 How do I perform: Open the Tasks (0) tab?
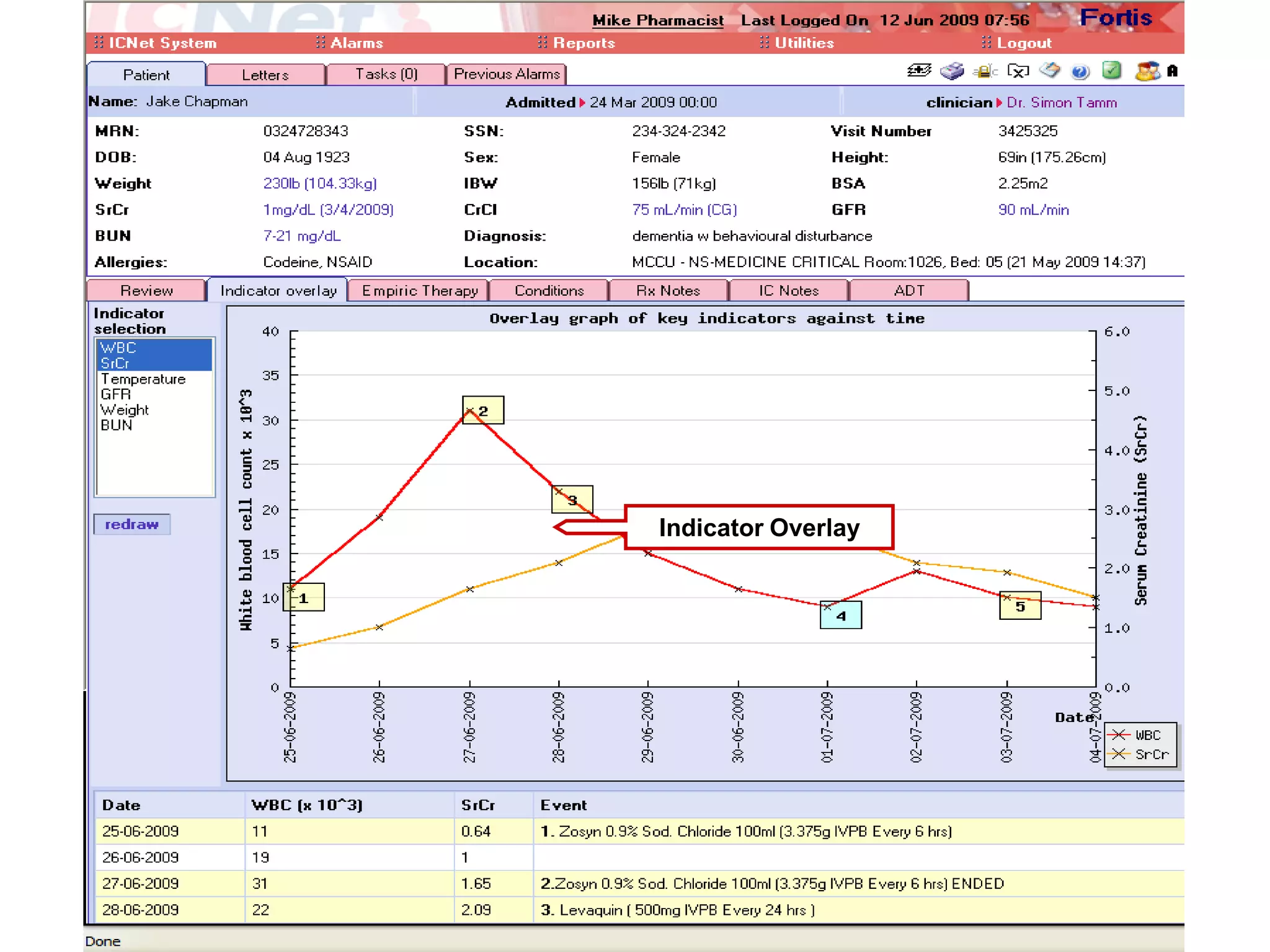point(386,74)
